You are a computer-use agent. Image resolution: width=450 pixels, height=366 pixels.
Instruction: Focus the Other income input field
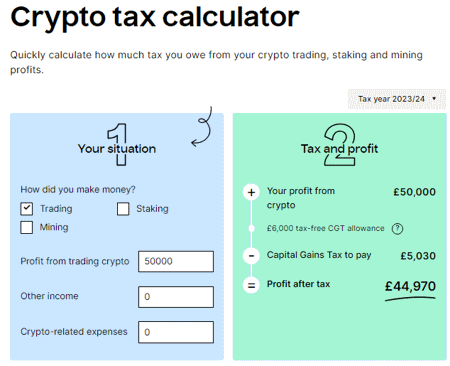click(x=176, y=297)
